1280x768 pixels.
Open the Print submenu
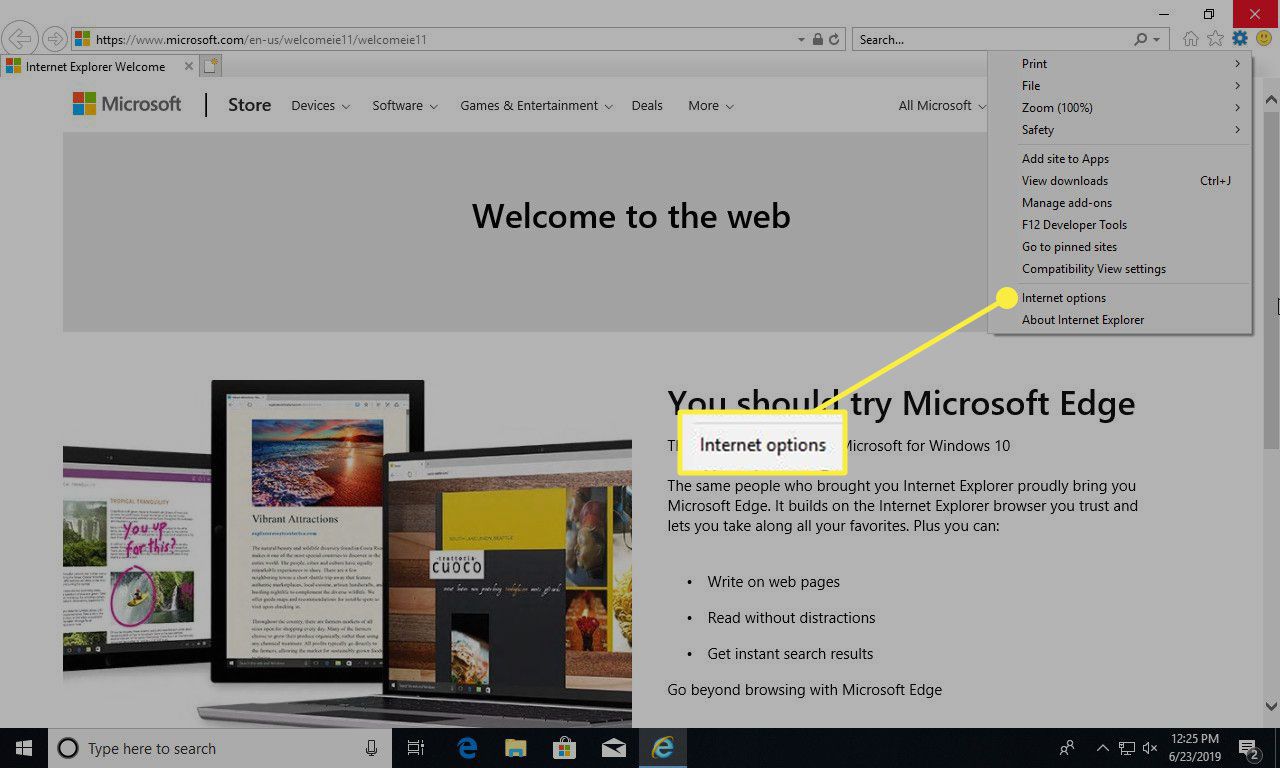point(1119,64)
